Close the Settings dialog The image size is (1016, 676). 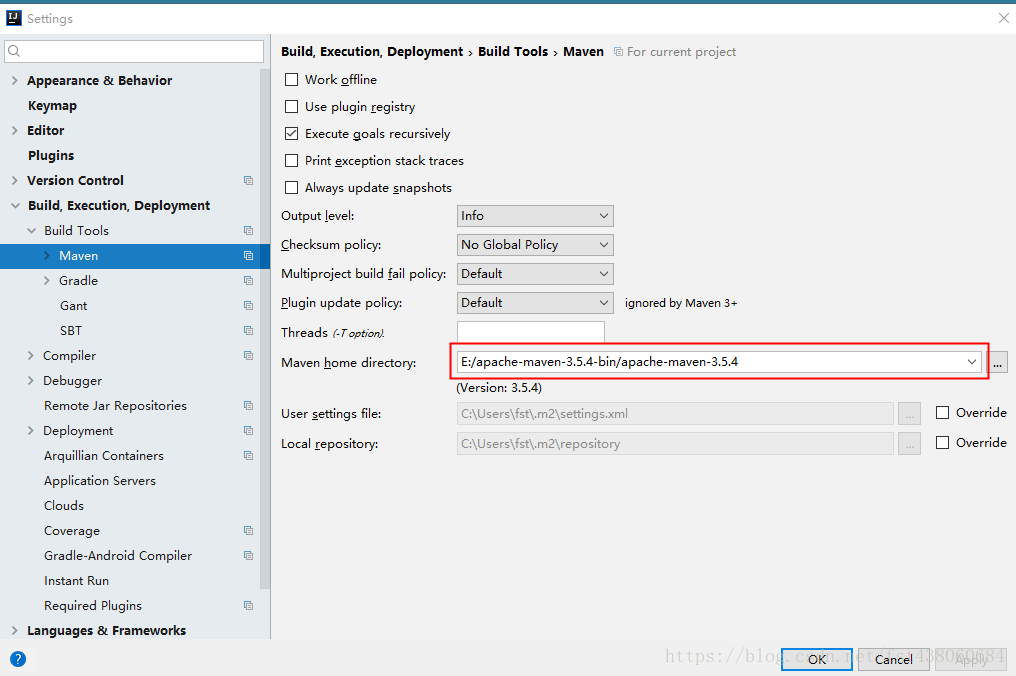tap(1004, 18)
